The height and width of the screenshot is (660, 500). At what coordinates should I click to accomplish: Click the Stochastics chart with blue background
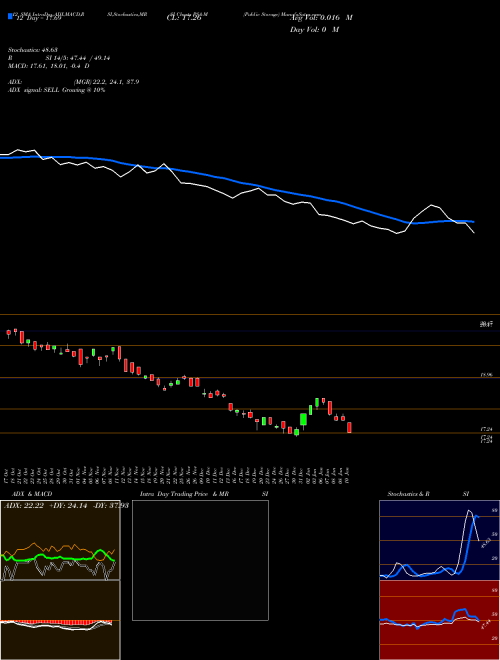439,540
